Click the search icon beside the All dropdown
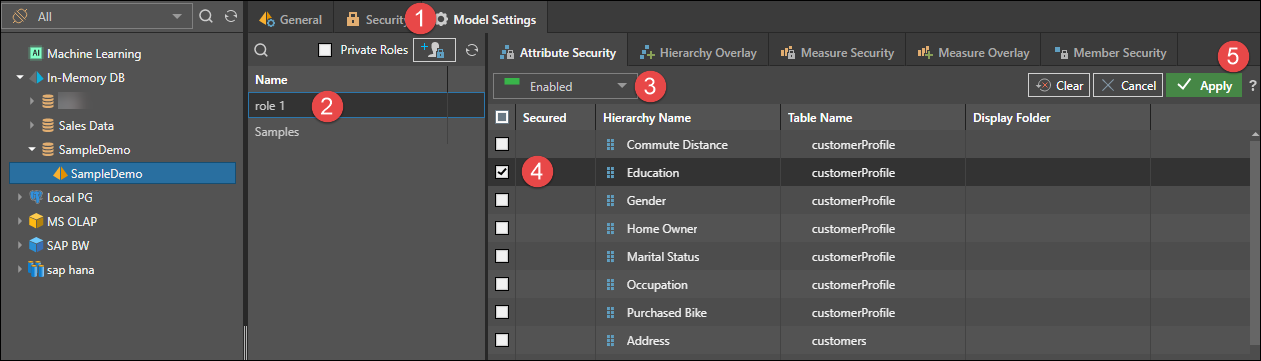This screenshot has width=1261, height=361. coord(206,16)
